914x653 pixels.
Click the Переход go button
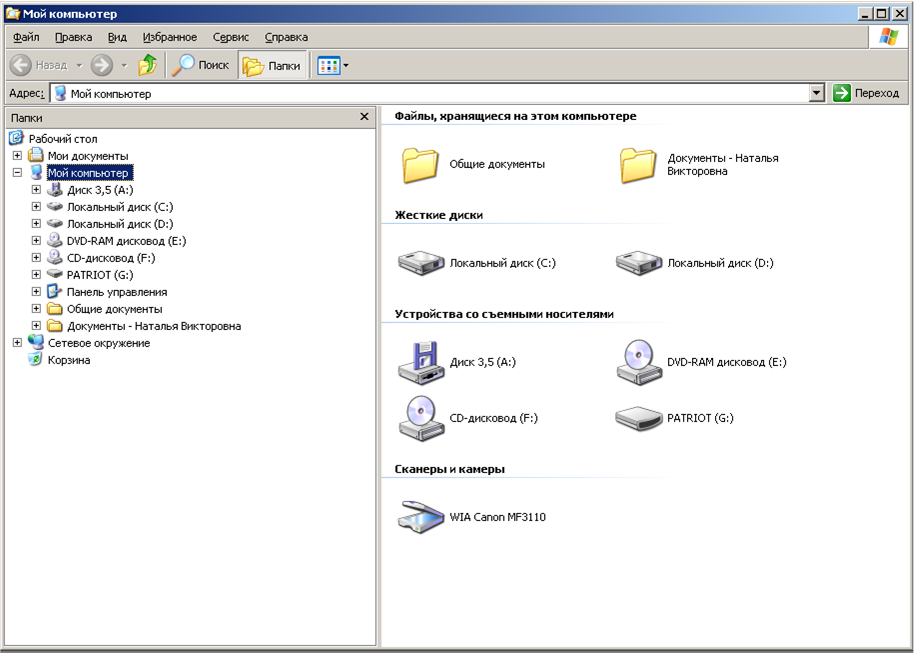coord(867,93)
